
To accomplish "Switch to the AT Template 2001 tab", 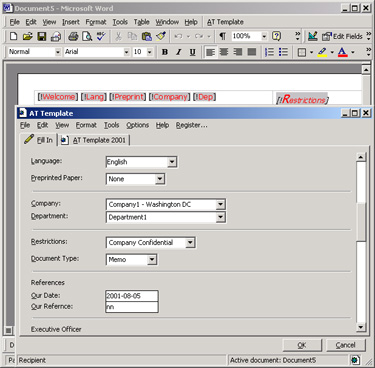I will [95, 140].
